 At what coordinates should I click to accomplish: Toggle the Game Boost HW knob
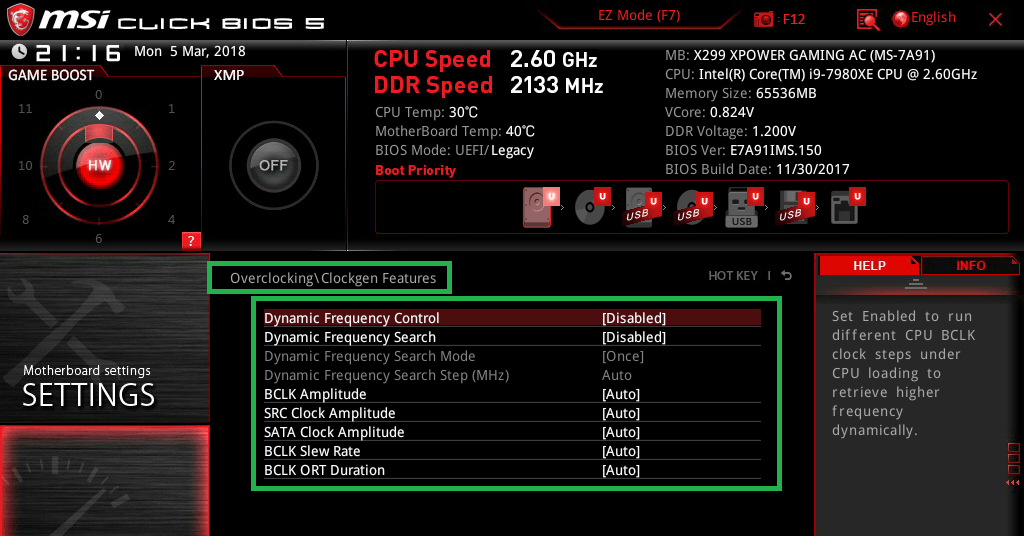99,165
